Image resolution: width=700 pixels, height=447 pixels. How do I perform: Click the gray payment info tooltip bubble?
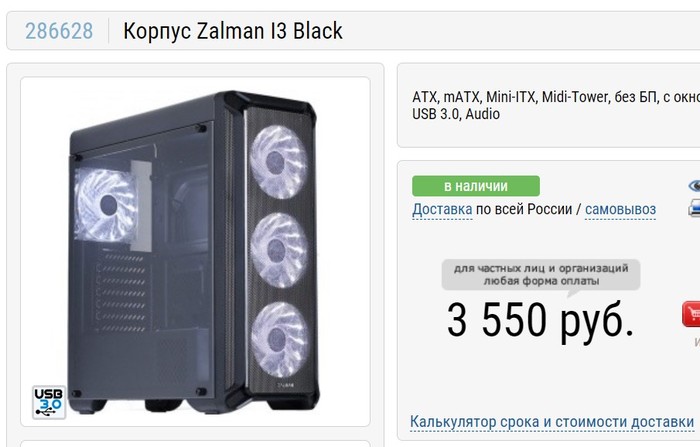(x=541, y=275)
